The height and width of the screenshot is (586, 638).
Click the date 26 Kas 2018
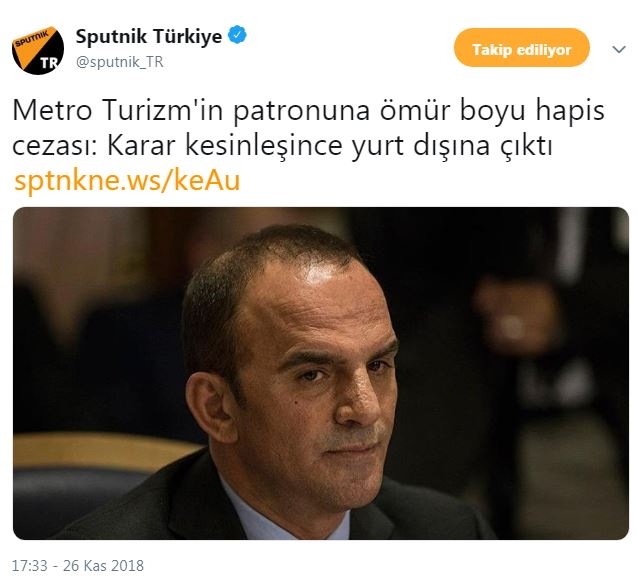[x=103, y=566]
